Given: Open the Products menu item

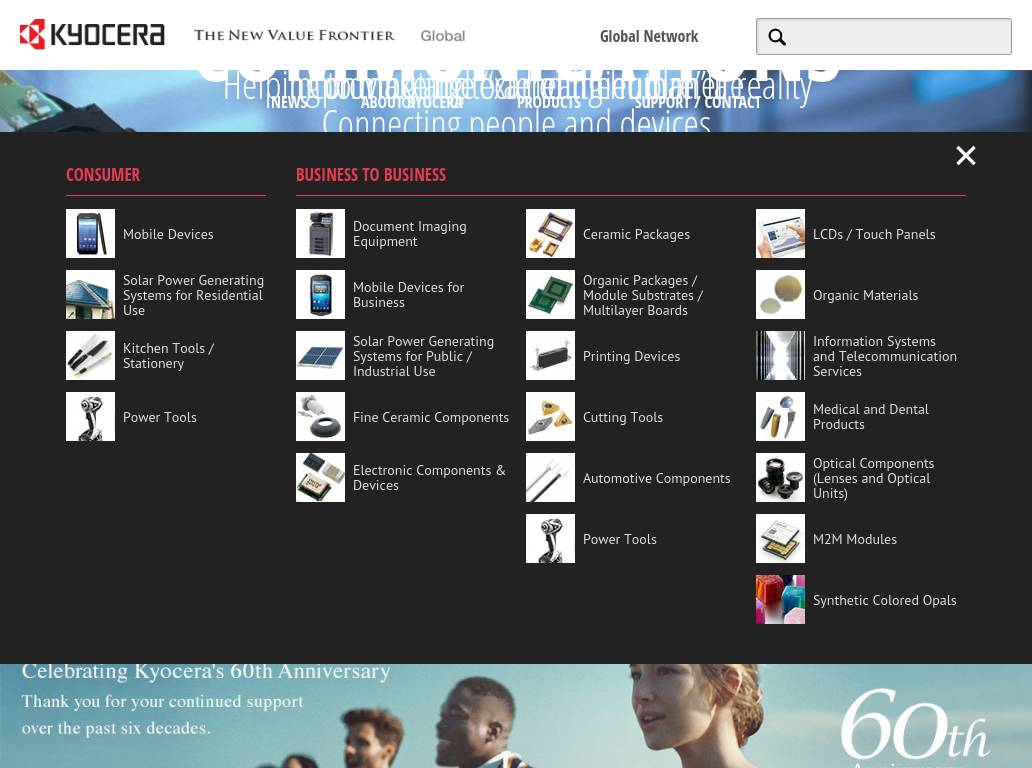Looking at the screenshot, I should click(548, 103).
